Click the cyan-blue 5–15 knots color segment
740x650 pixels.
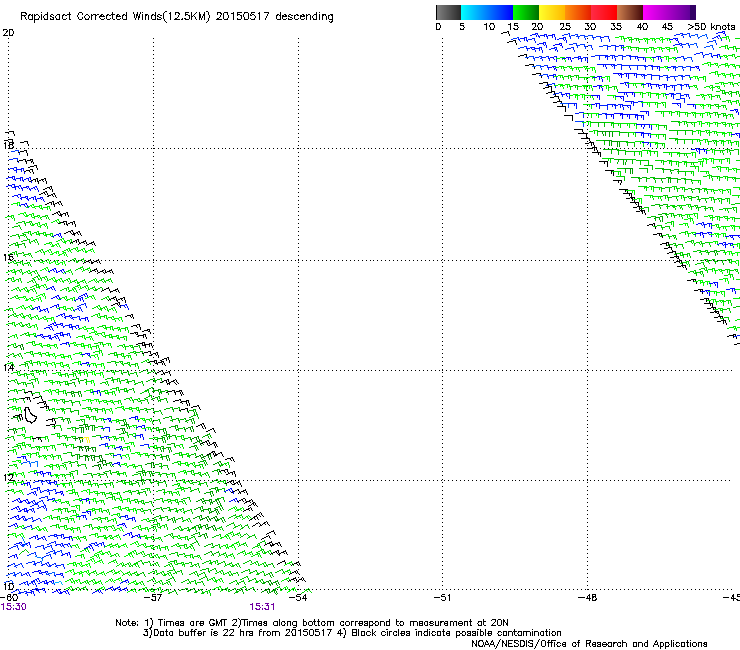click(487, 12)
